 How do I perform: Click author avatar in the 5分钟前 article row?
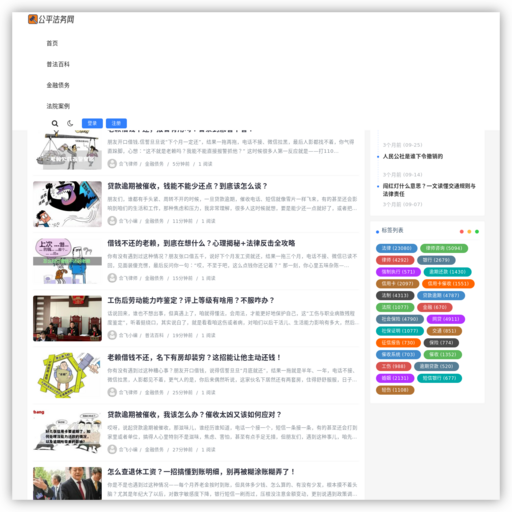112,164
